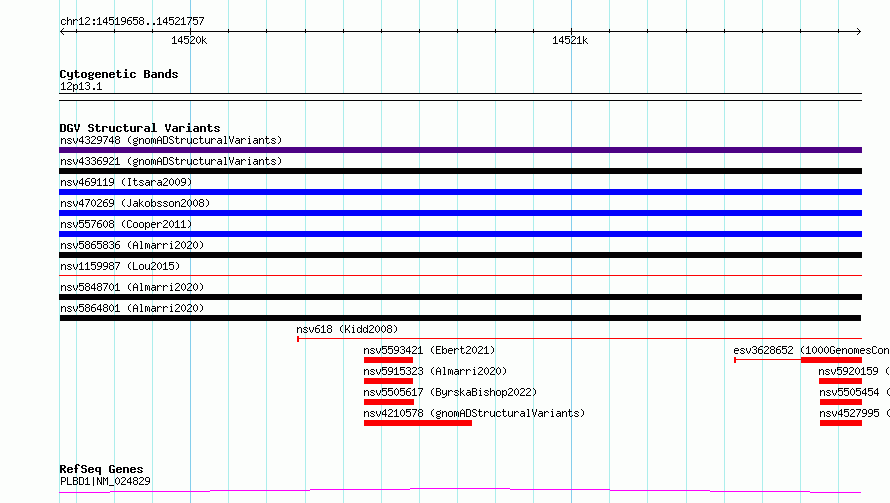Image resolution: width=890 pixels, height=503 pixels.
Task: Click the red bar under nsv5593421
Action: (388, 360)
